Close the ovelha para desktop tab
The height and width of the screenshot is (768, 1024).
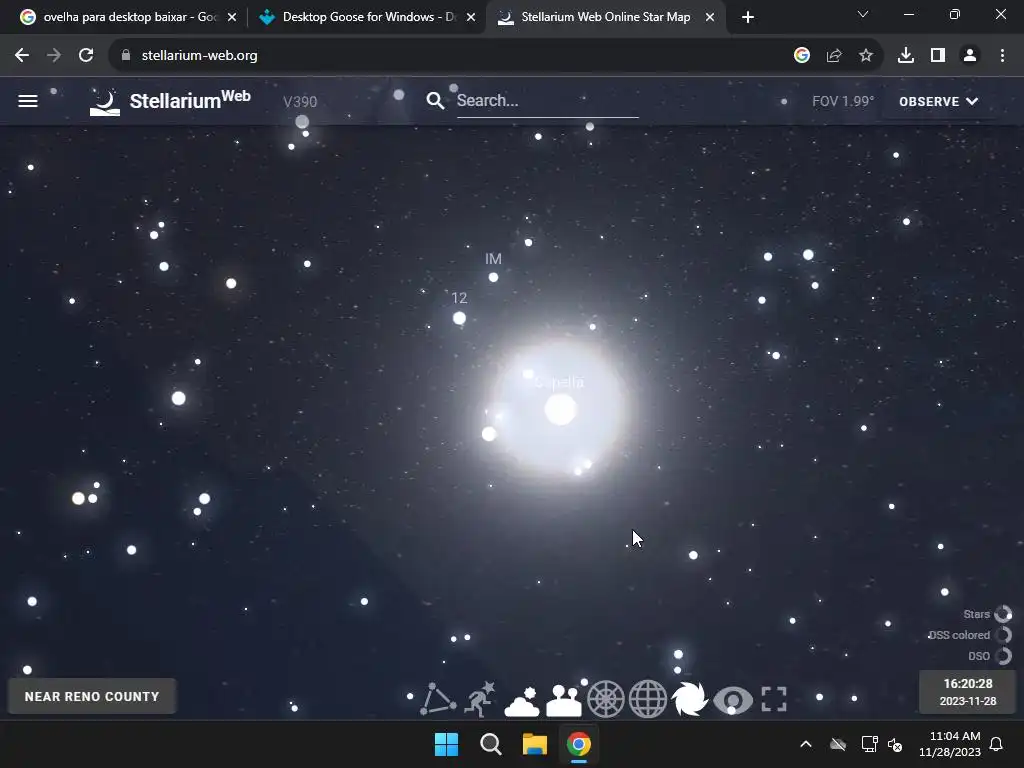[232, 17]
